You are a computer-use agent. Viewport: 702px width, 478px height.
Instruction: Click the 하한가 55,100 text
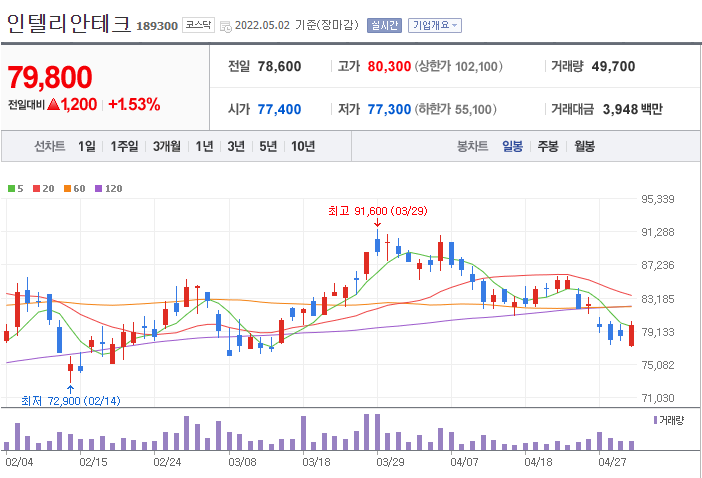455,109
